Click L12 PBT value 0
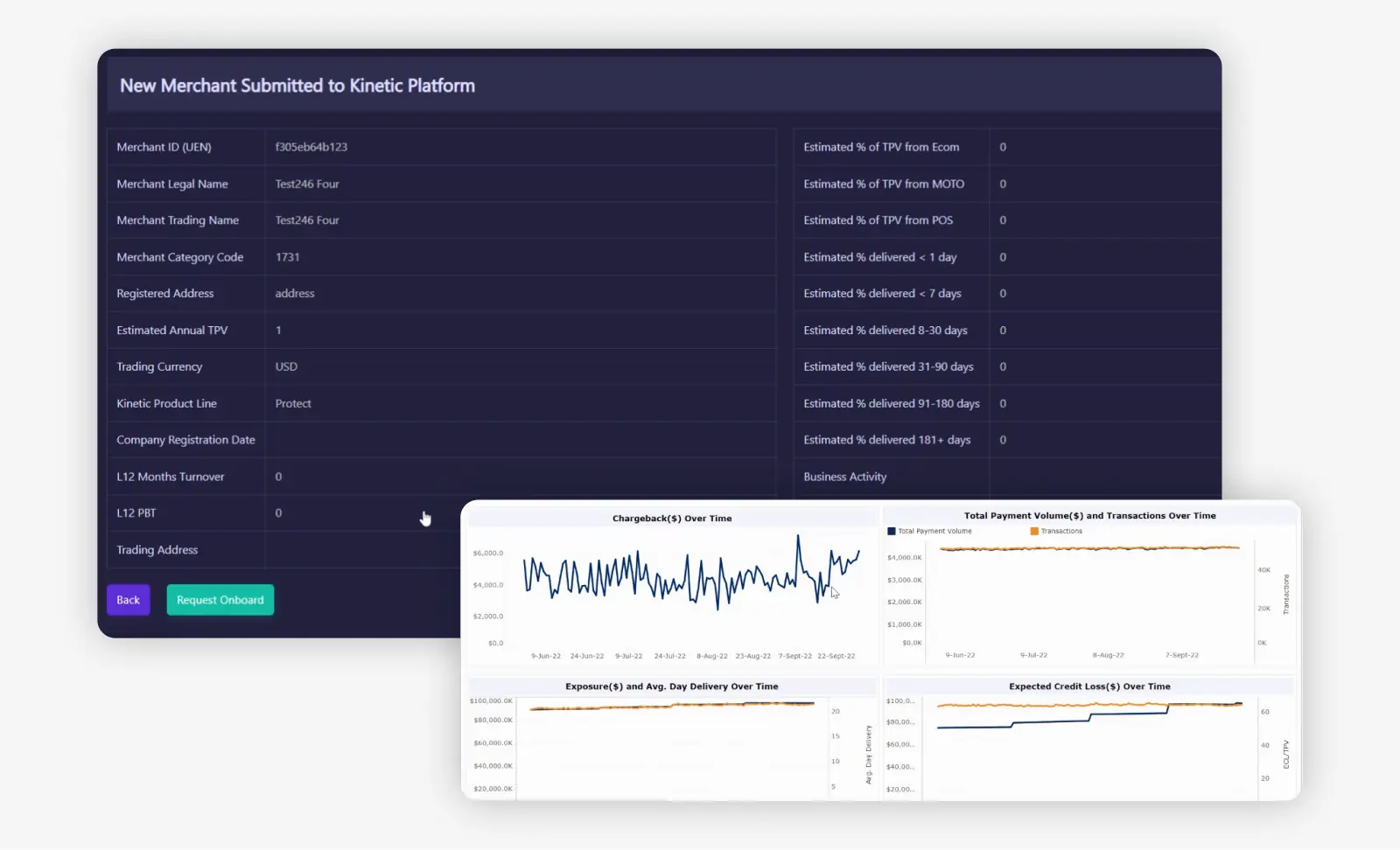 (x=278, y=513)
